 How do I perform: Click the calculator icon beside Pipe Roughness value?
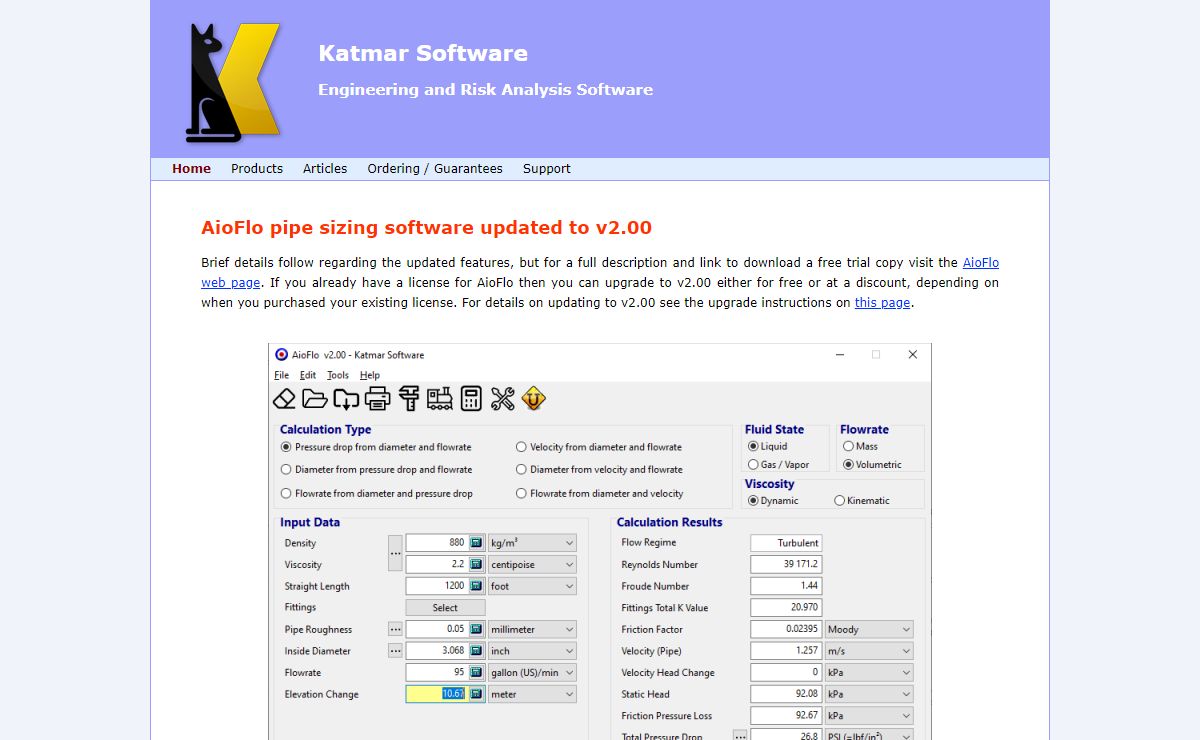[x=477, y=629]
